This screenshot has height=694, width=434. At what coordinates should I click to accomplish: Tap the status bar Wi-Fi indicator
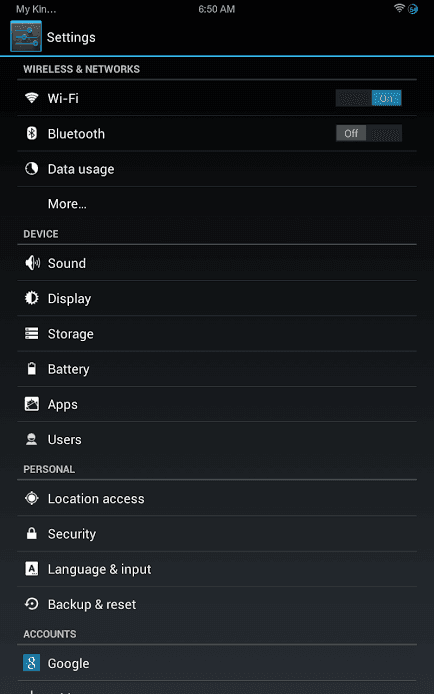pos(399,8)
